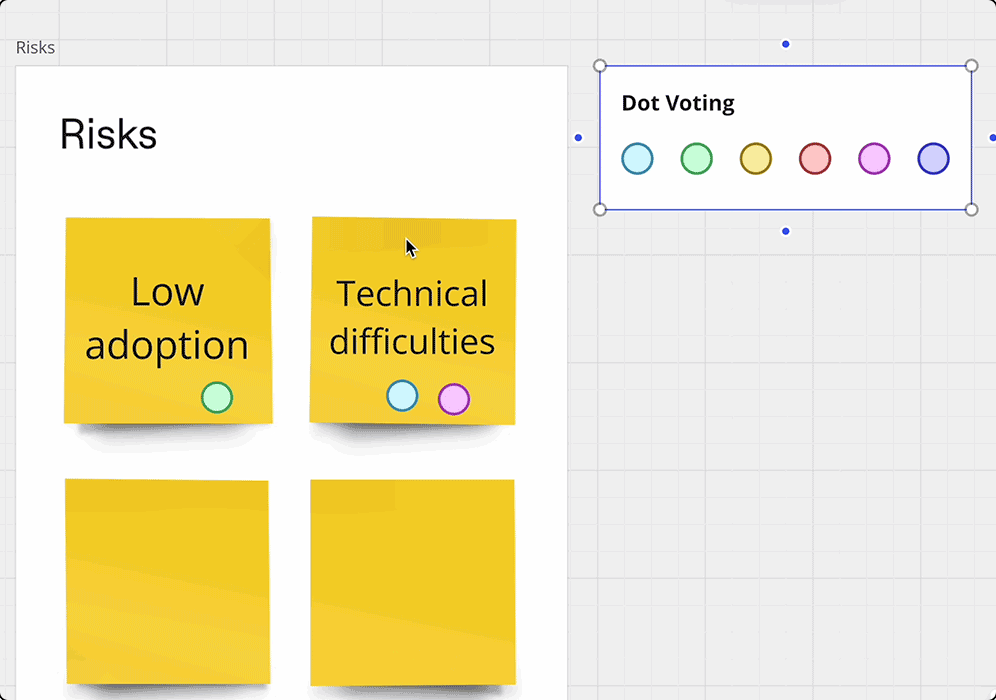Click the bottom-left resize handle of Dot Voting
The image size is (996, 700).
pyautogui.click(x=600, y=209)
